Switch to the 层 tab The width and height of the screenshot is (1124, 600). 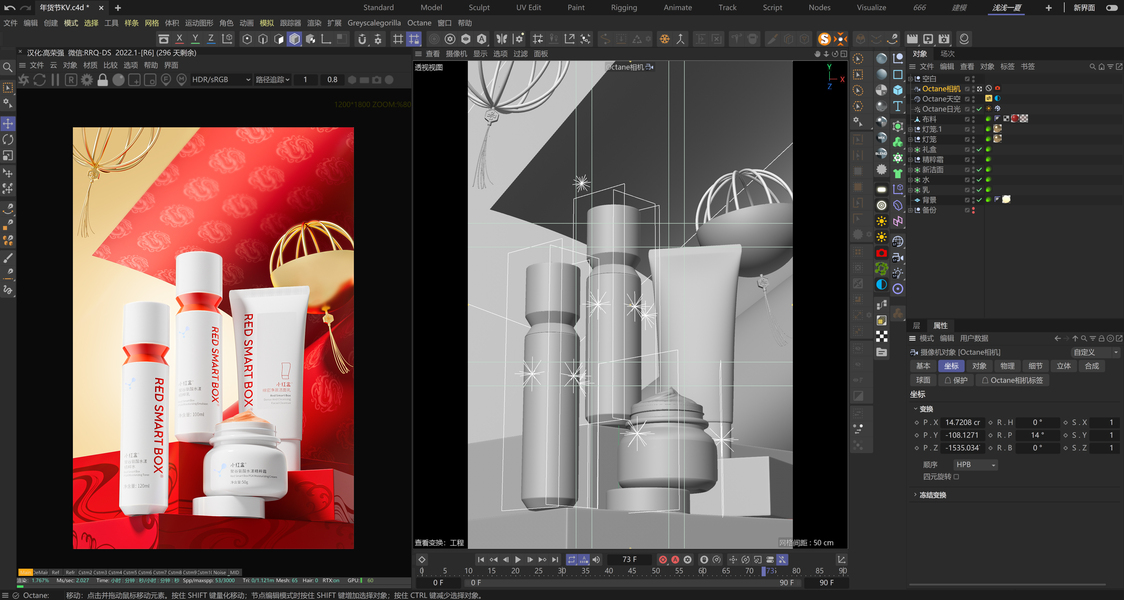point(916,325)
